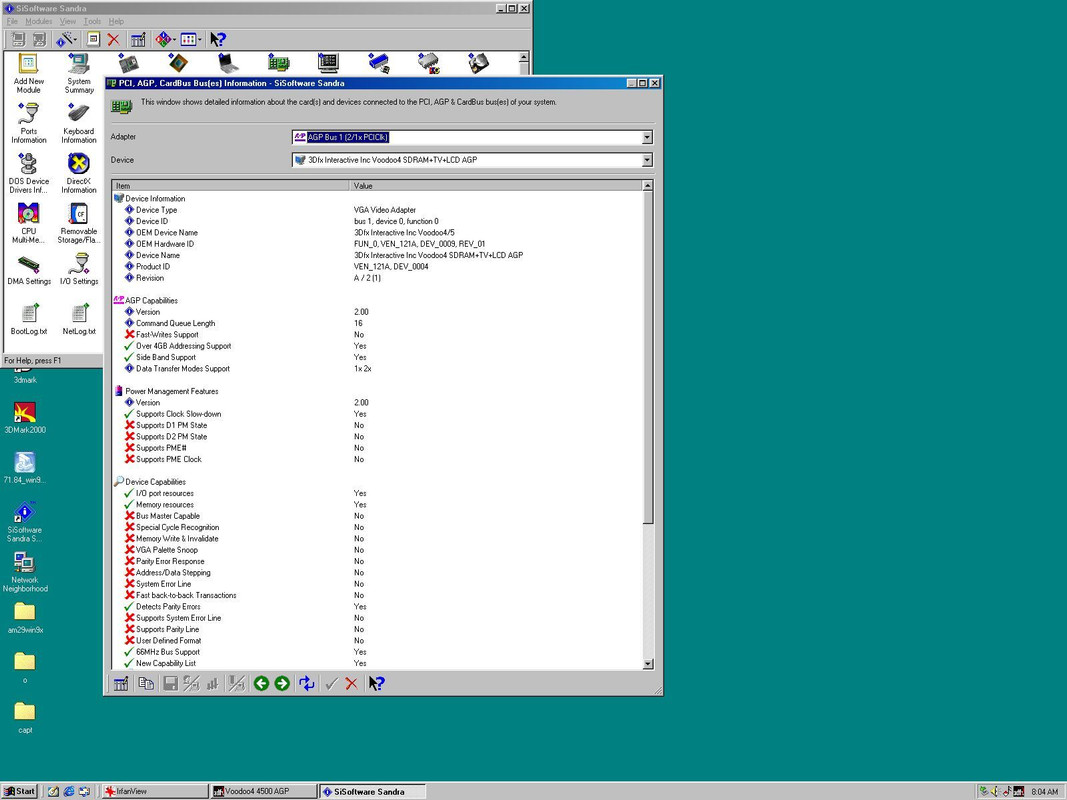Open the capt desktop folder
The width and height of the screenshot is (1067, 800).
25,718
